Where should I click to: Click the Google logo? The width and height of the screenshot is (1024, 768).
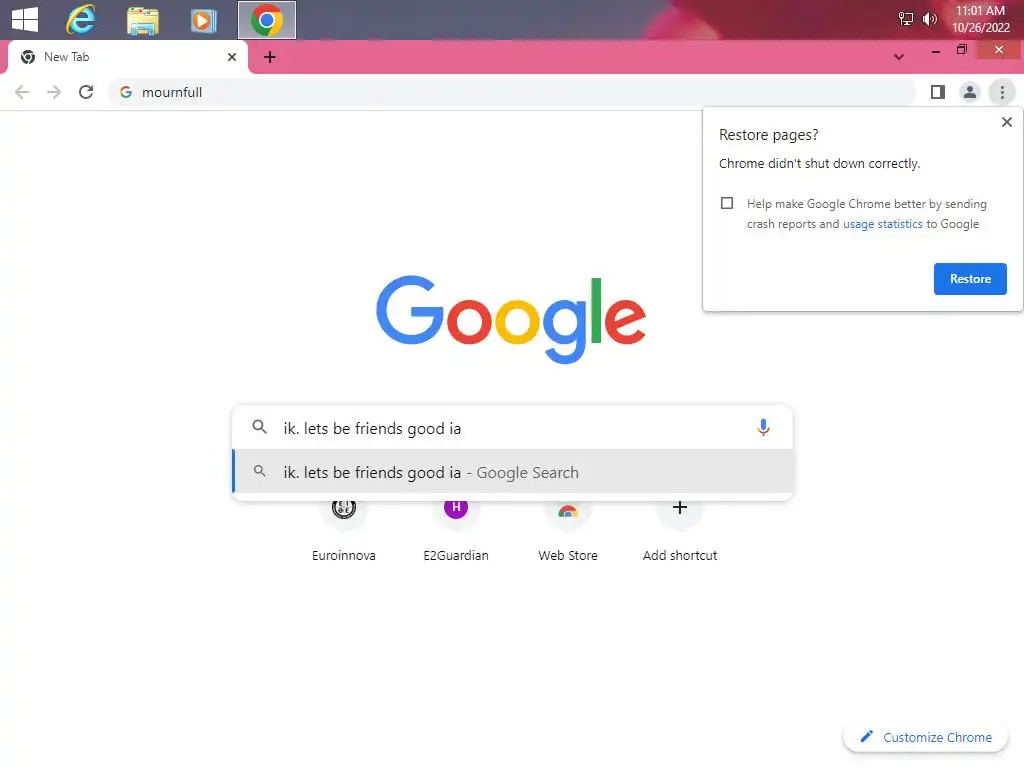(x=511, y=319)
